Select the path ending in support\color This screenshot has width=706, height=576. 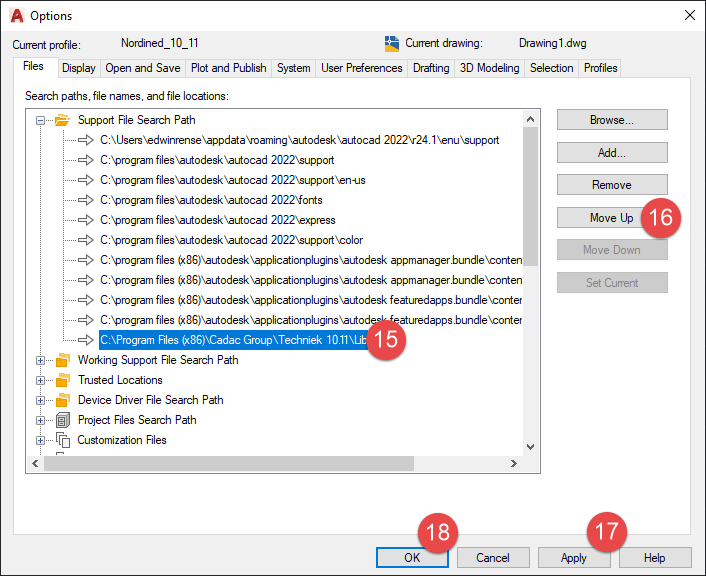(x=231, y=240)
